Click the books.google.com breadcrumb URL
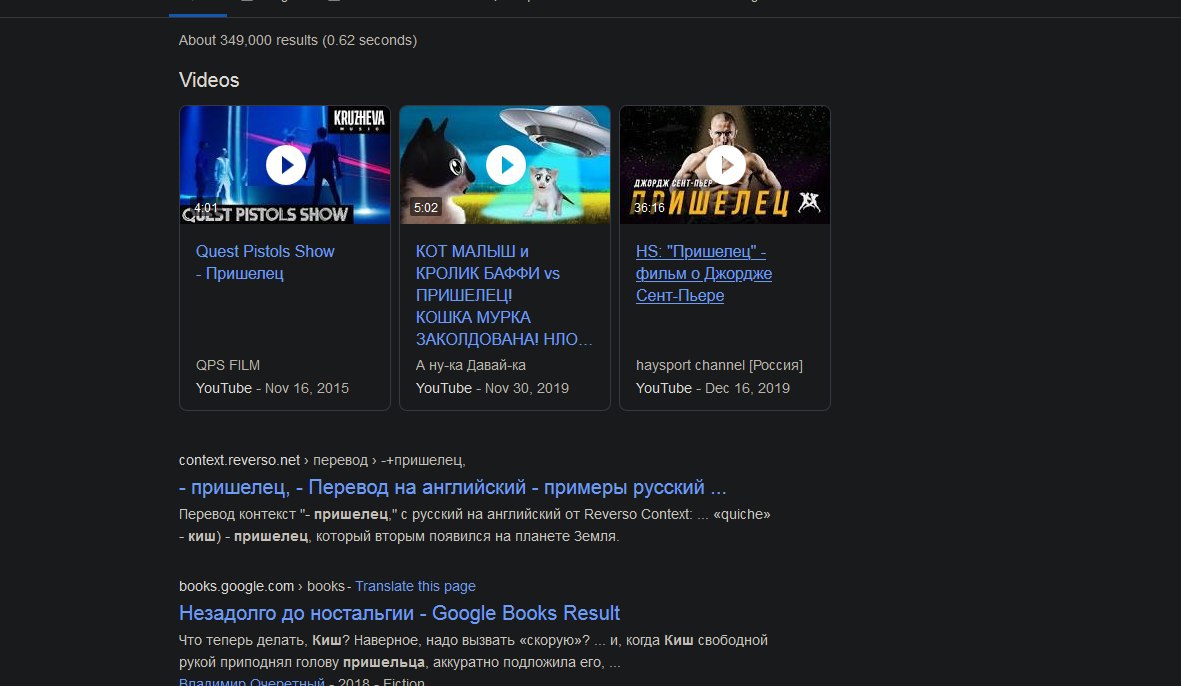This screenshot has width=1181, height=686. coord(261,586)
